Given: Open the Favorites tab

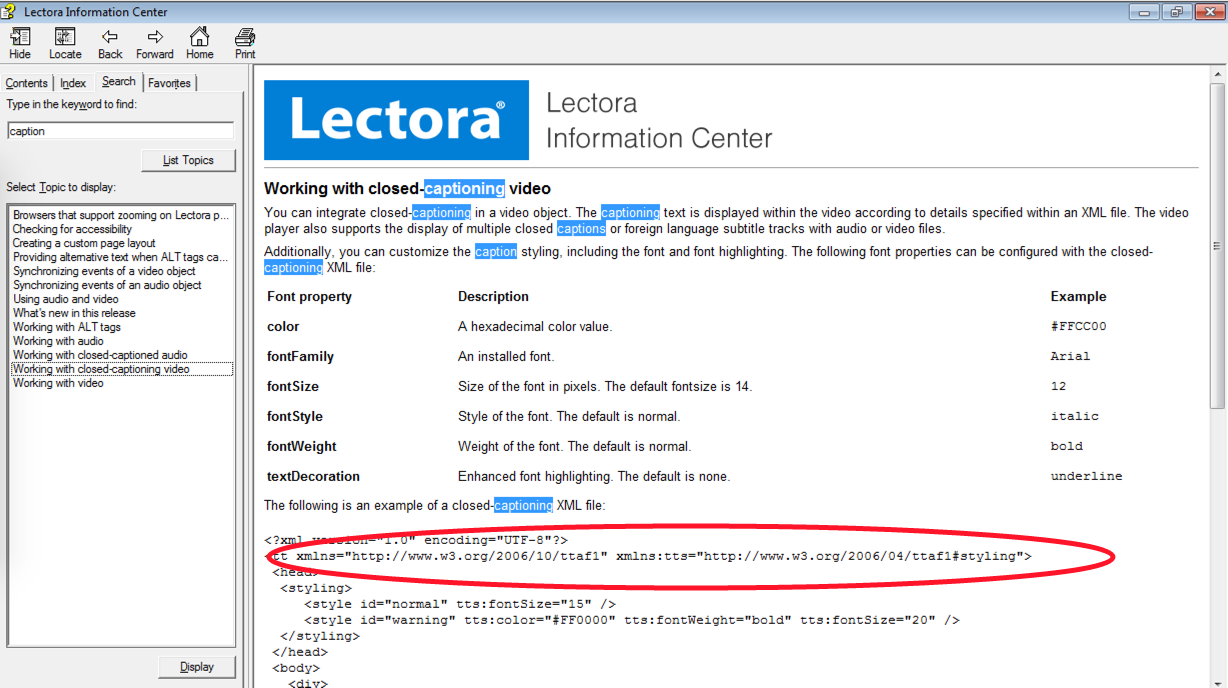Looking at the screenshot, I should (x=170, y=83).
